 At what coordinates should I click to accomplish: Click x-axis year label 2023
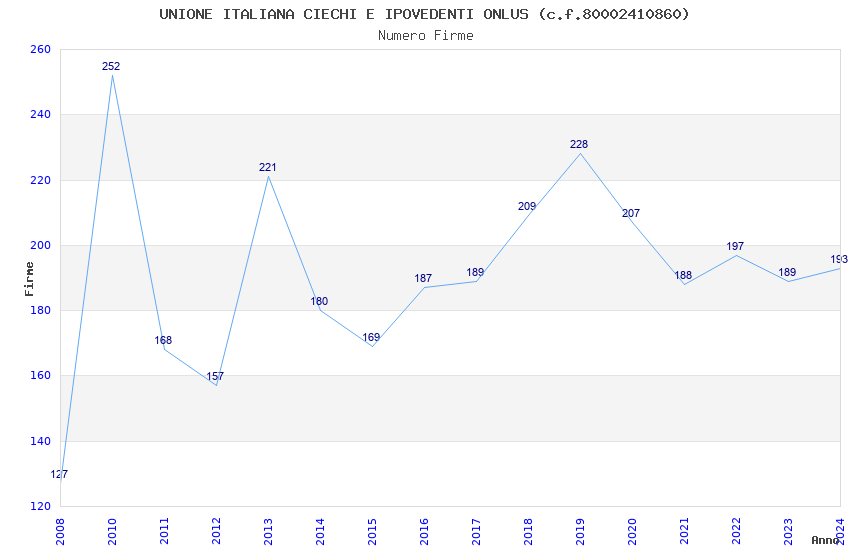tap(789, 532)
